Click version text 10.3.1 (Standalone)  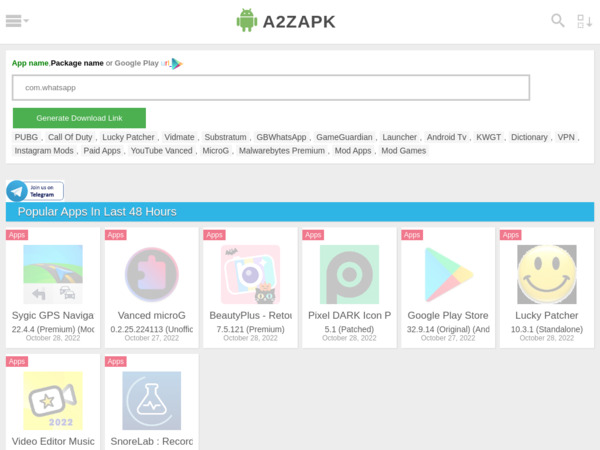tap(547, 329)
